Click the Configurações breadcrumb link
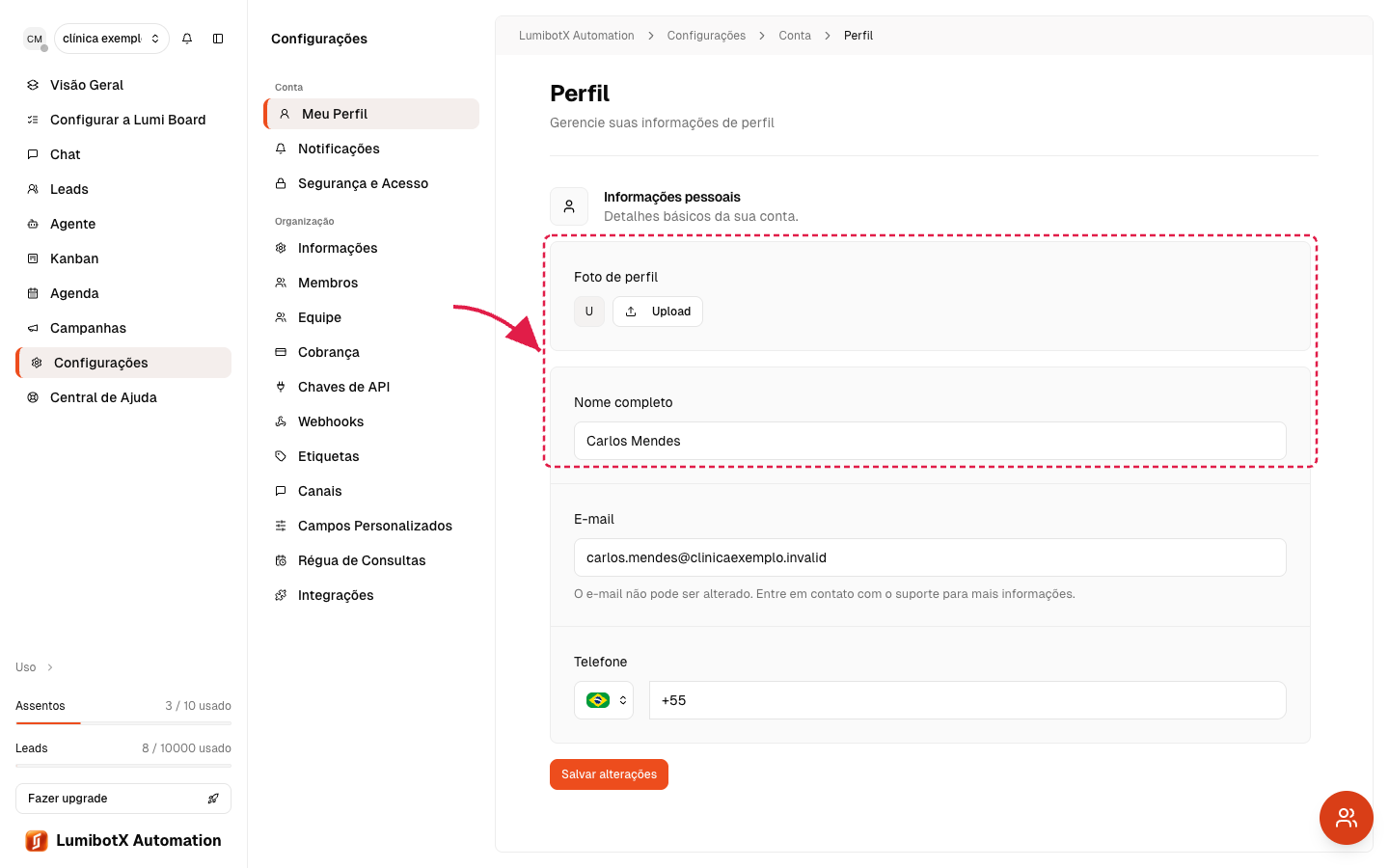This screenshot has width=1389, height=868. (706, 36)
